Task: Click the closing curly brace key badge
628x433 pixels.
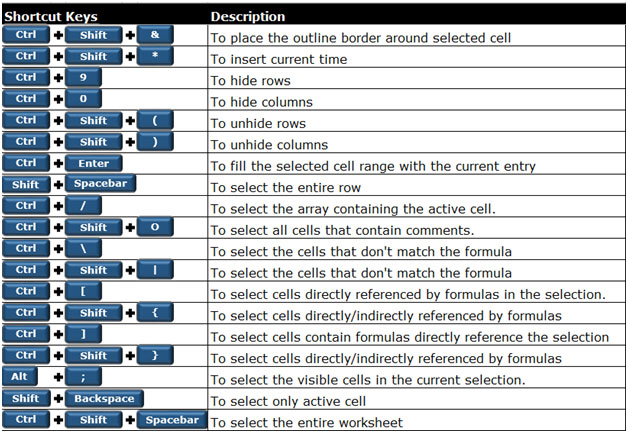Action: (155, 355)
